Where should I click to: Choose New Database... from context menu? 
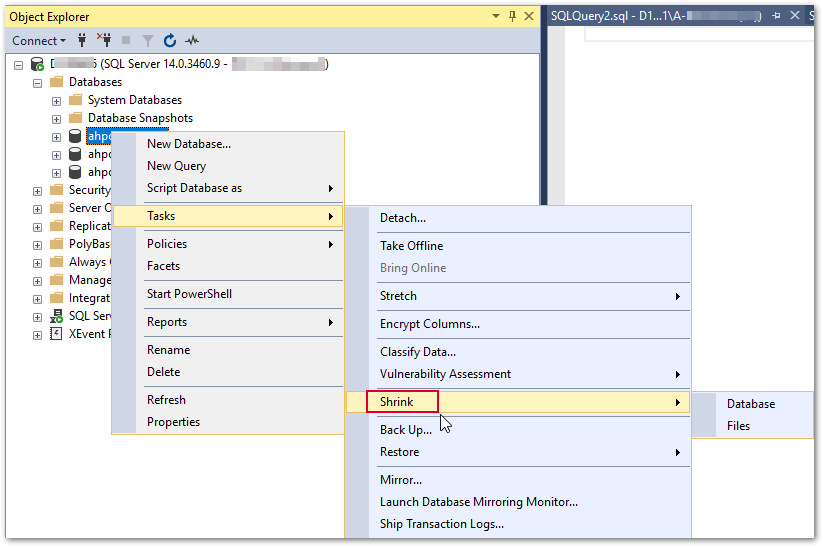(228, 144)
